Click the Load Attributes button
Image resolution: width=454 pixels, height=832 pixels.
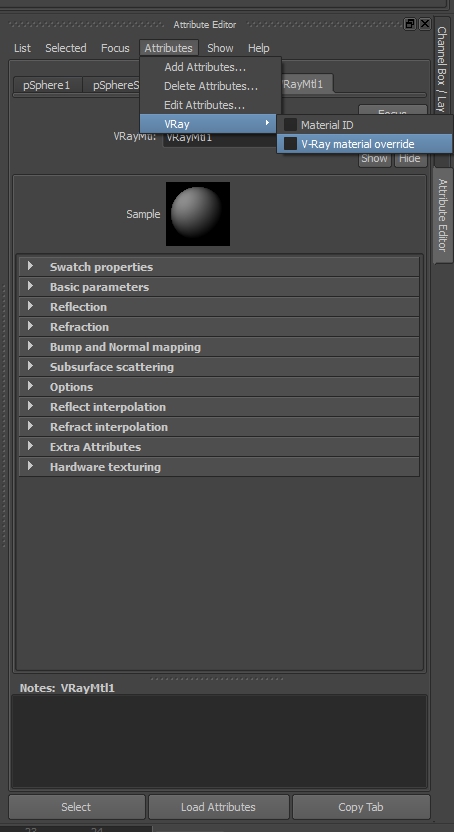(x=219, y=807)
